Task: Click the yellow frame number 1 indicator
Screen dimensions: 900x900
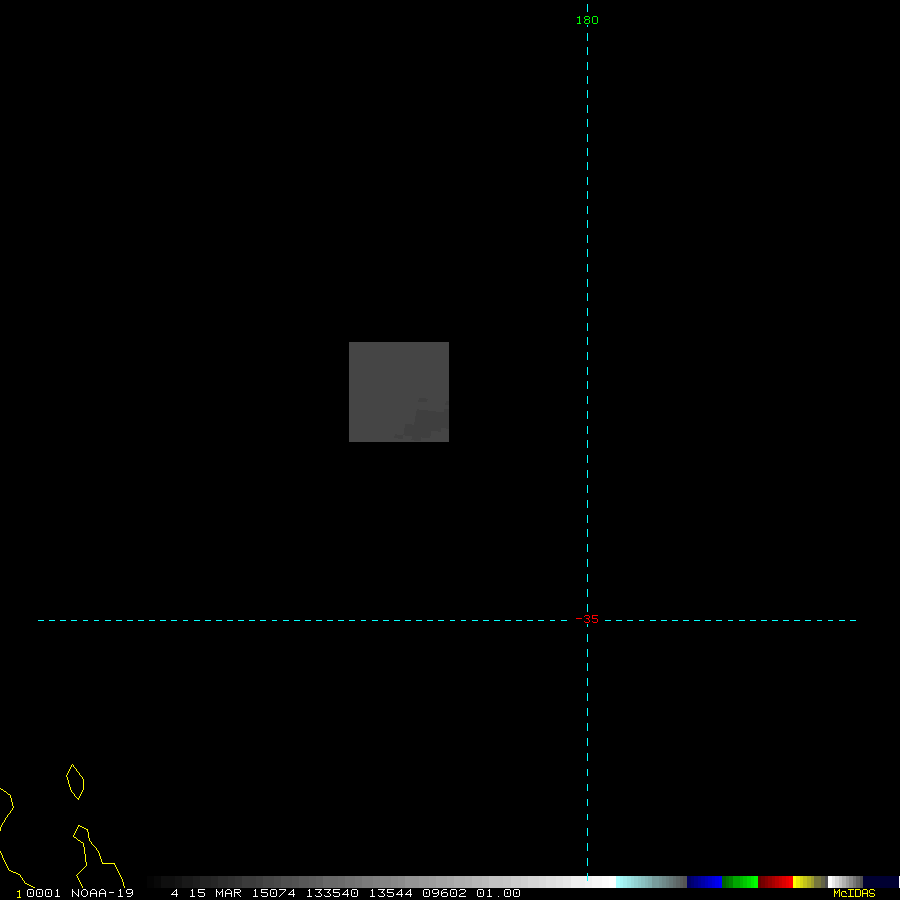Action: tap(19, 894)
